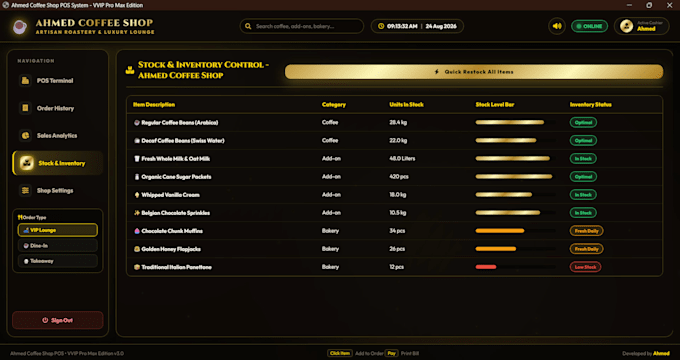680x360 pixels.
Task: Click the Order History sidebar icon
Action: coord(26,108)
